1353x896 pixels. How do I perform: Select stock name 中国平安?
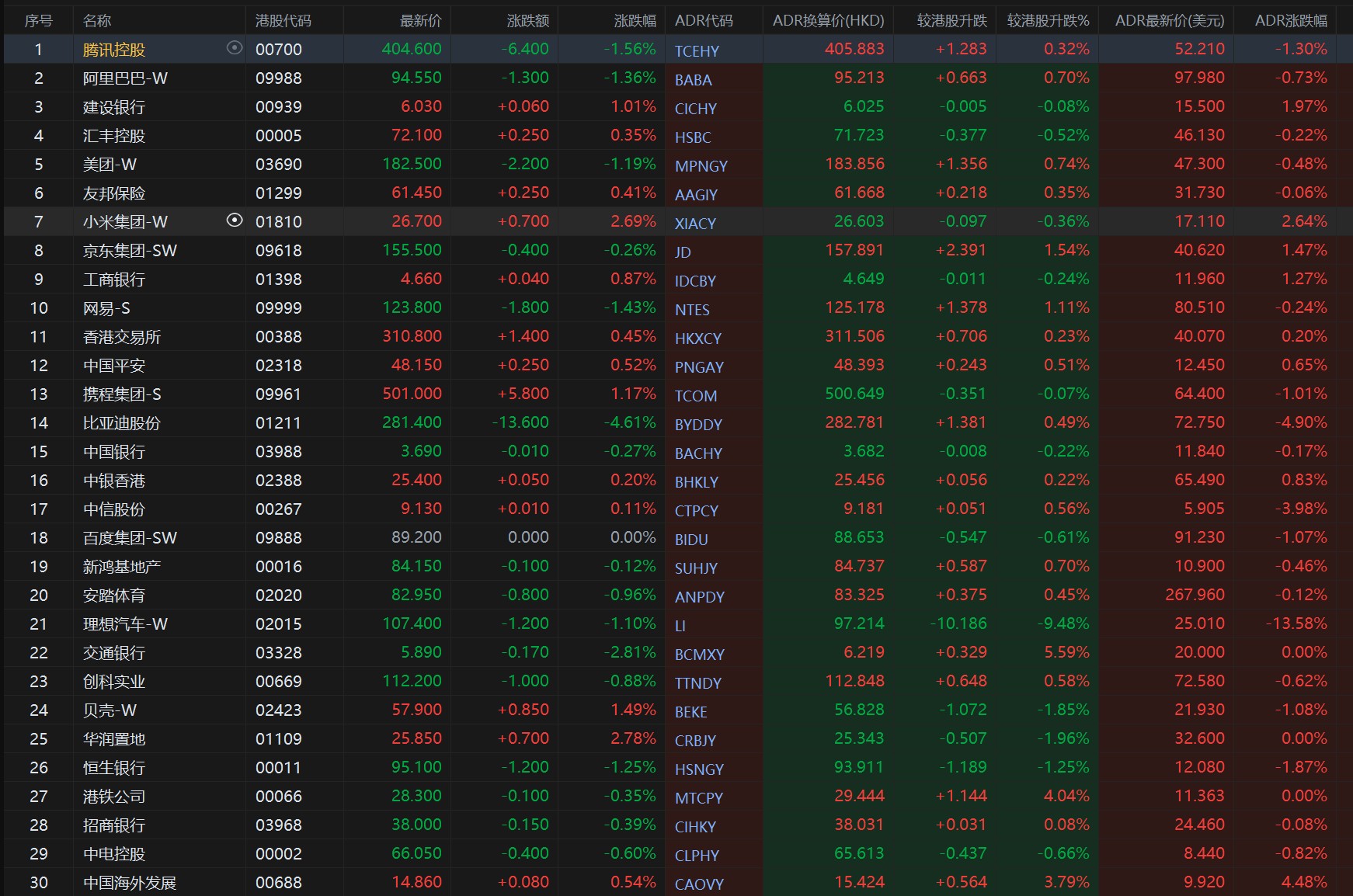(114, 366)
